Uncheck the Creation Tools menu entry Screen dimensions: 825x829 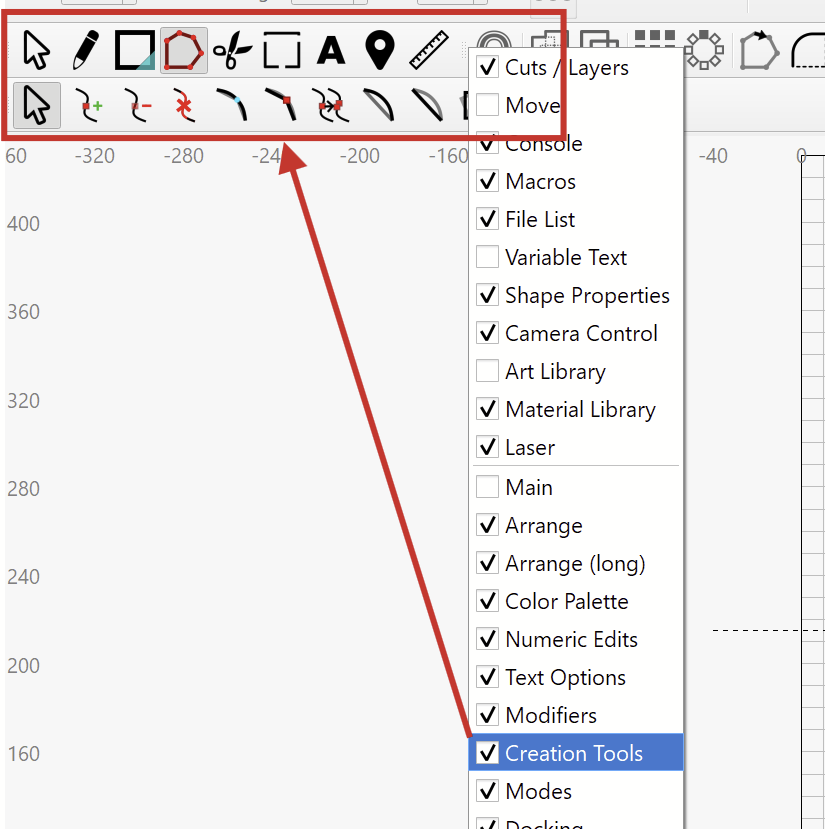(x=574, y=753)
